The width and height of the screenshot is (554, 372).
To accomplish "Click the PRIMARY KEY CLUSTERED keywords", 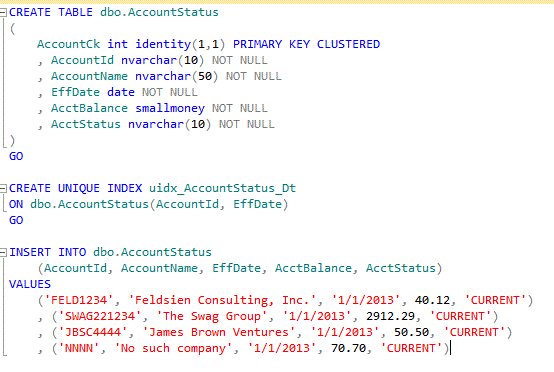I will click(306, 44).
